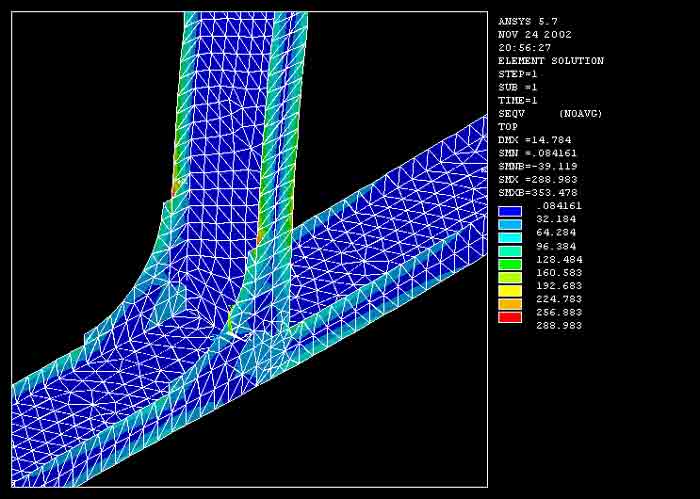Click the legend value 192.683

pyautogui.click(x=559, y=286)
